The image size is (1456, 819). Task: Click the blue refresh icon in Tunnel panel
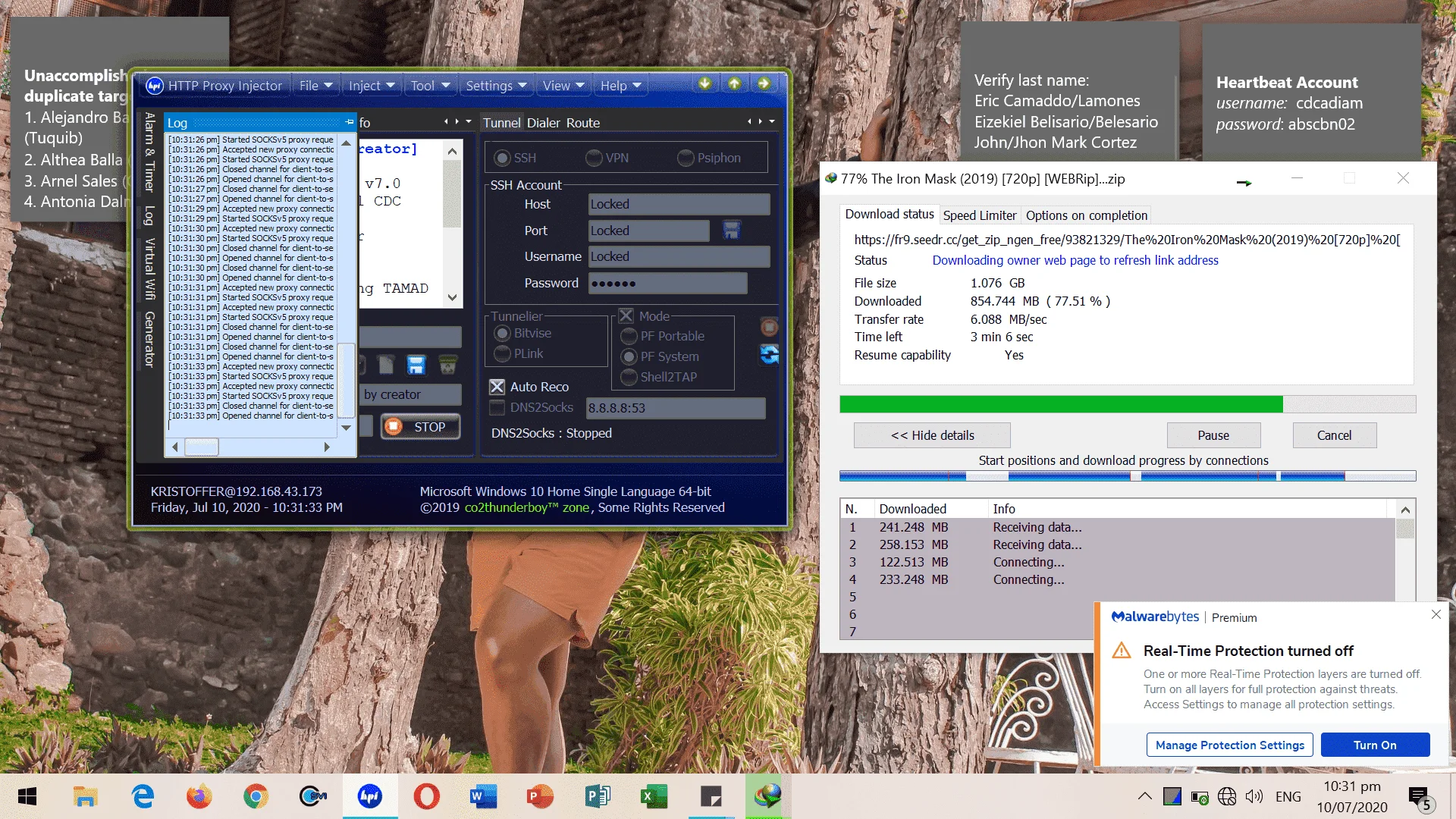(x=769, y=354)
